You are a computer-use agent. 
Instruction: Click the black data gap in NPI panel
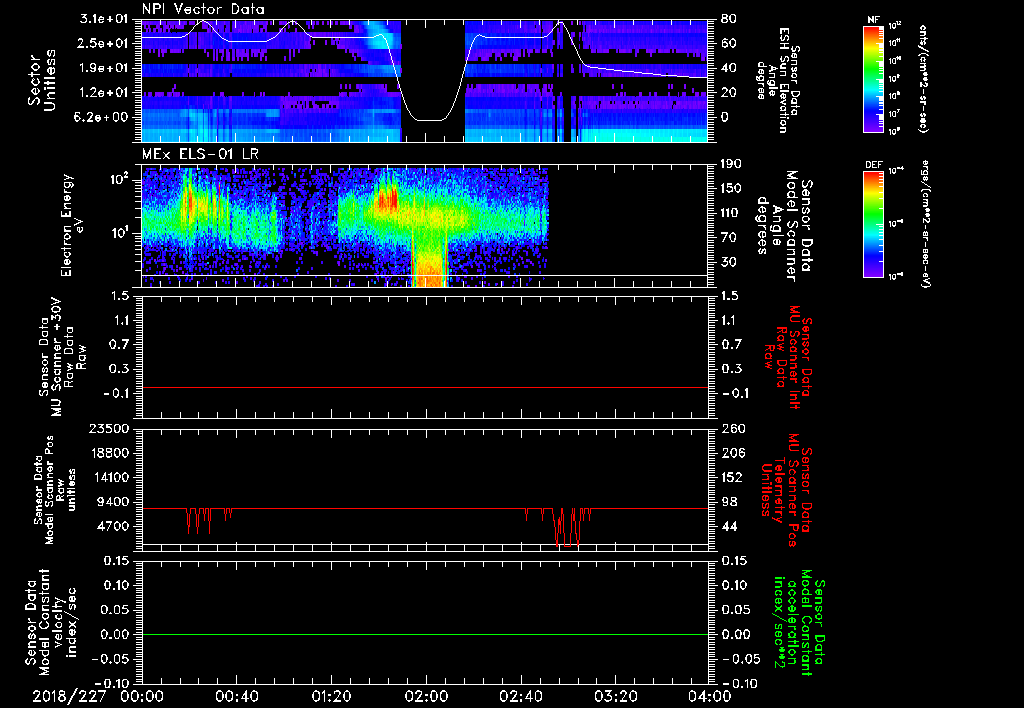point(432,80)
